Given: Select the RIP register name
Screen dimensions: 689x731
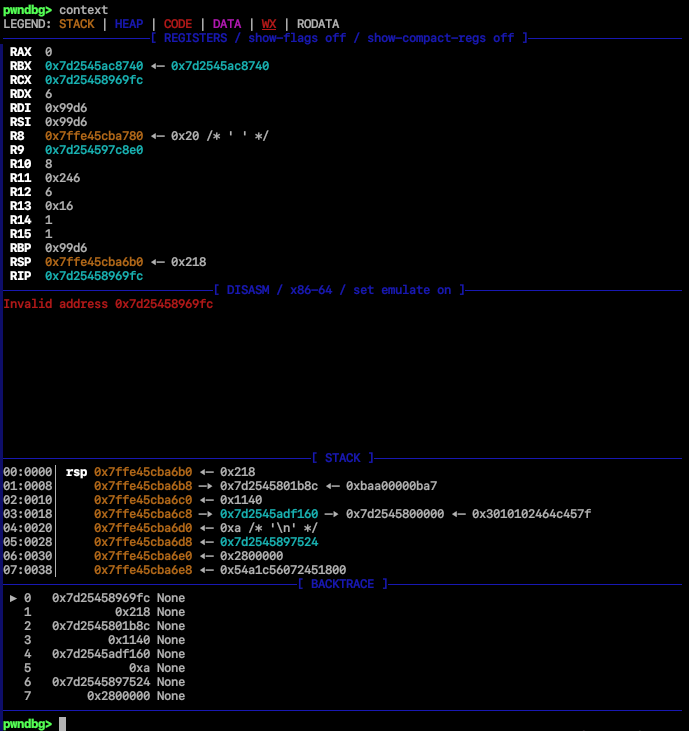Looking at the screenshot, I should (x=20, y=276).
